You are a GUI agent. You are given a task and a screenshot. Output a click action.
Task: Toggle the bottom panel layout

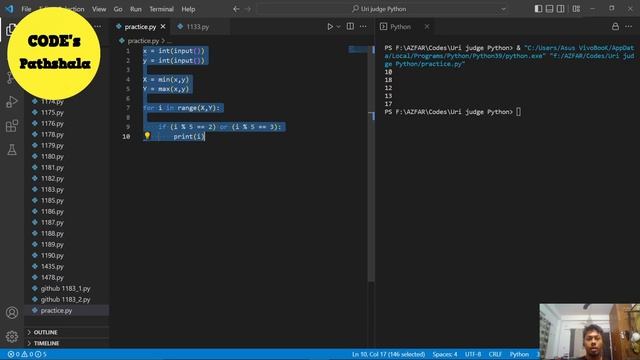[549, 9]
